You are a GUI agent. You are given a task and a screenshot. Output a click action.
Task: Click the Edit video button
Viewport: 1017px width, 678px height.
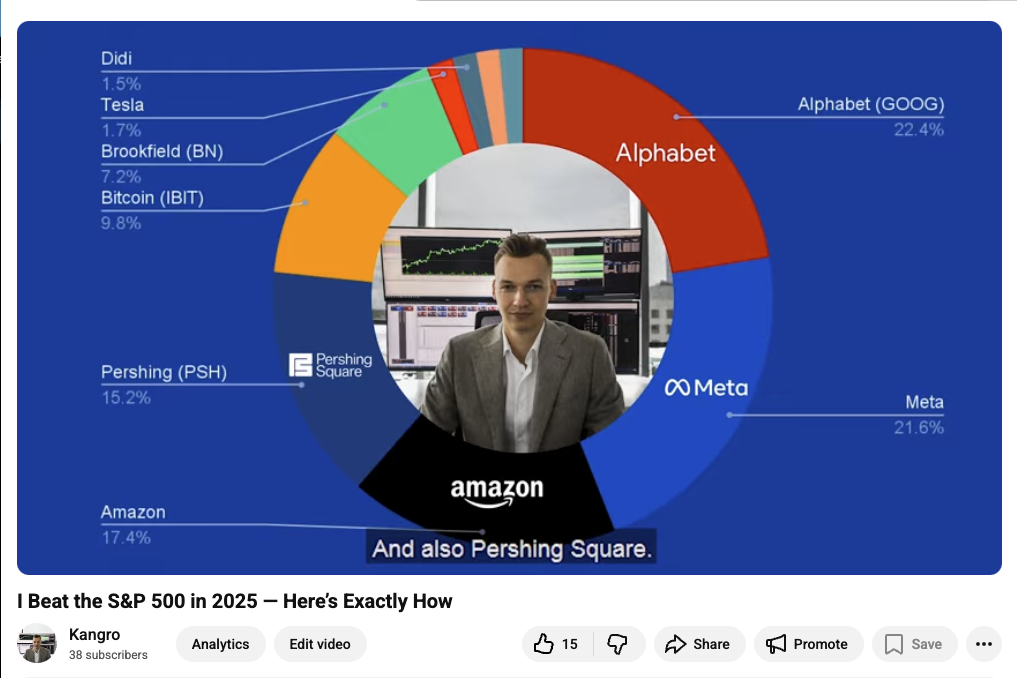(320, 644)
